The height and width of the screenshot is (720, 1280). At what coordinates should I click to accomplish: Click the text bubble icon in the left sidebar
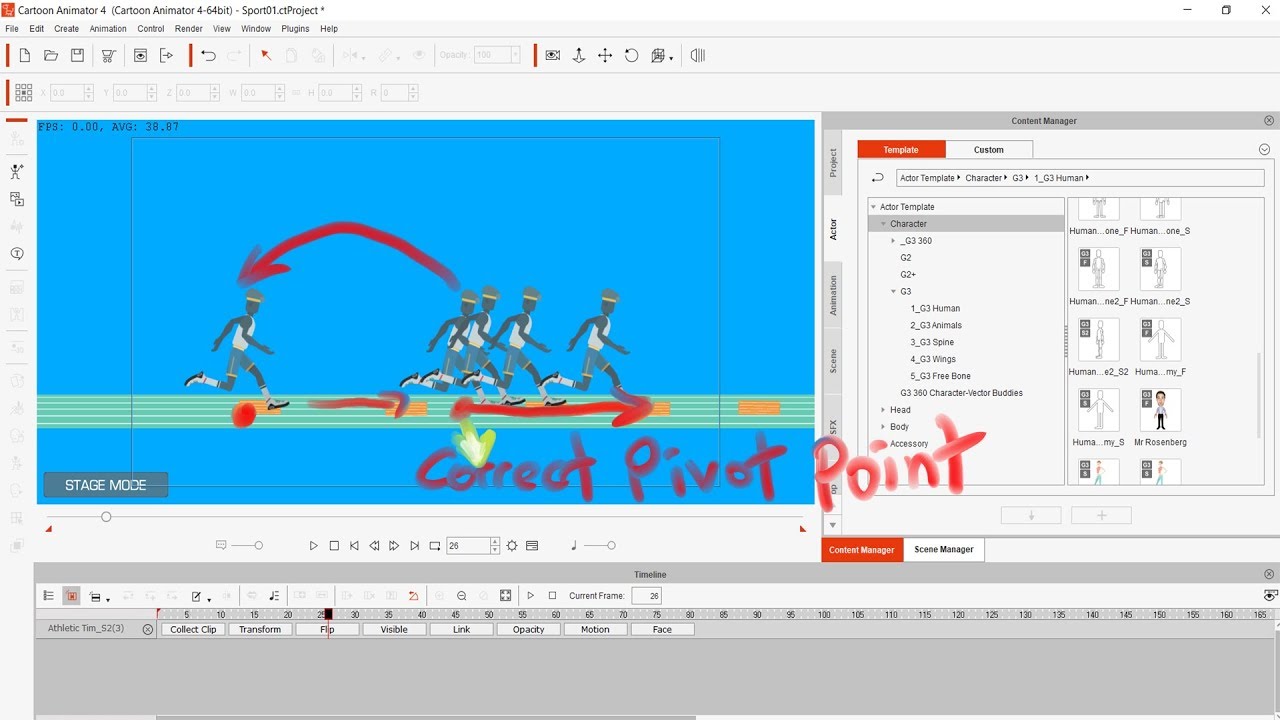pos(17,254)
